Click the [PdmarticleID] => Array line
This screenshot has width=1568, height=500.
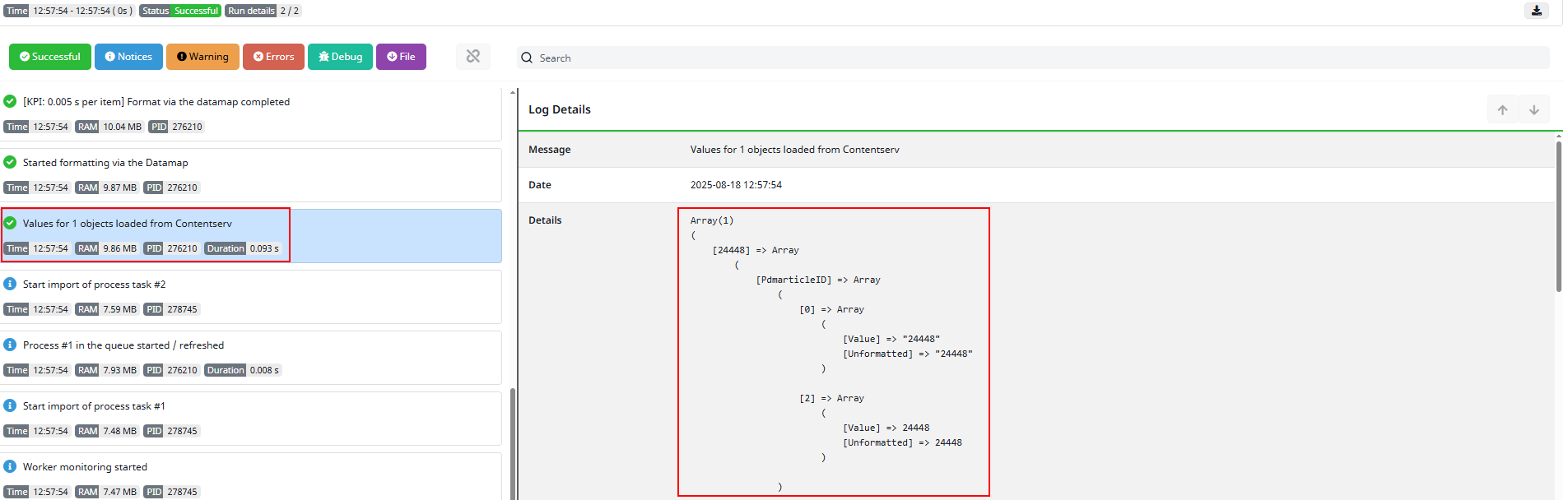(818, 280)
